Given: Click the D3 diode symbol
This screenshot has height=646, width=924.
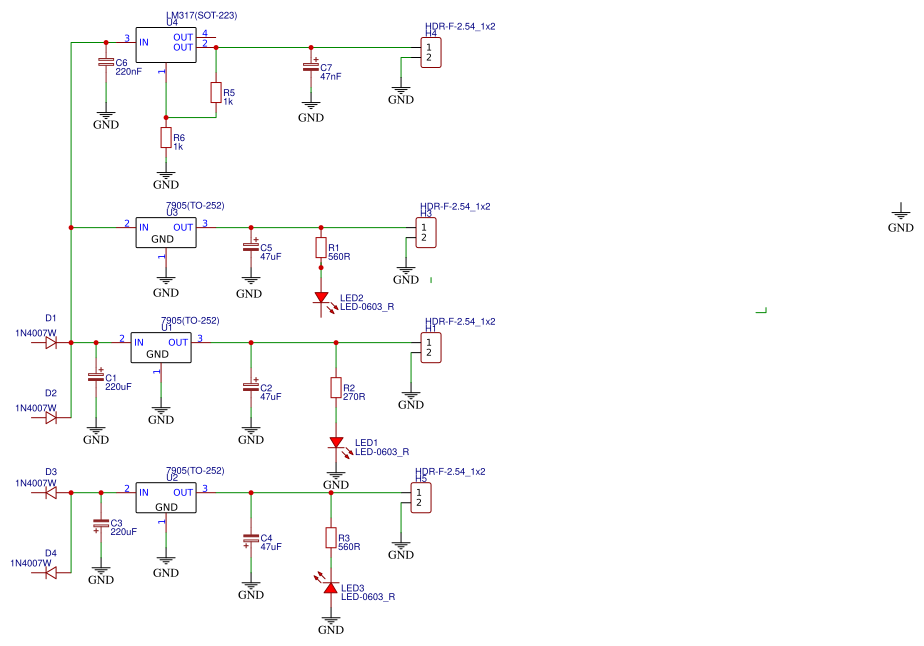Looking at the screenshot, I should pyautogui.click(x=51, y=492).
